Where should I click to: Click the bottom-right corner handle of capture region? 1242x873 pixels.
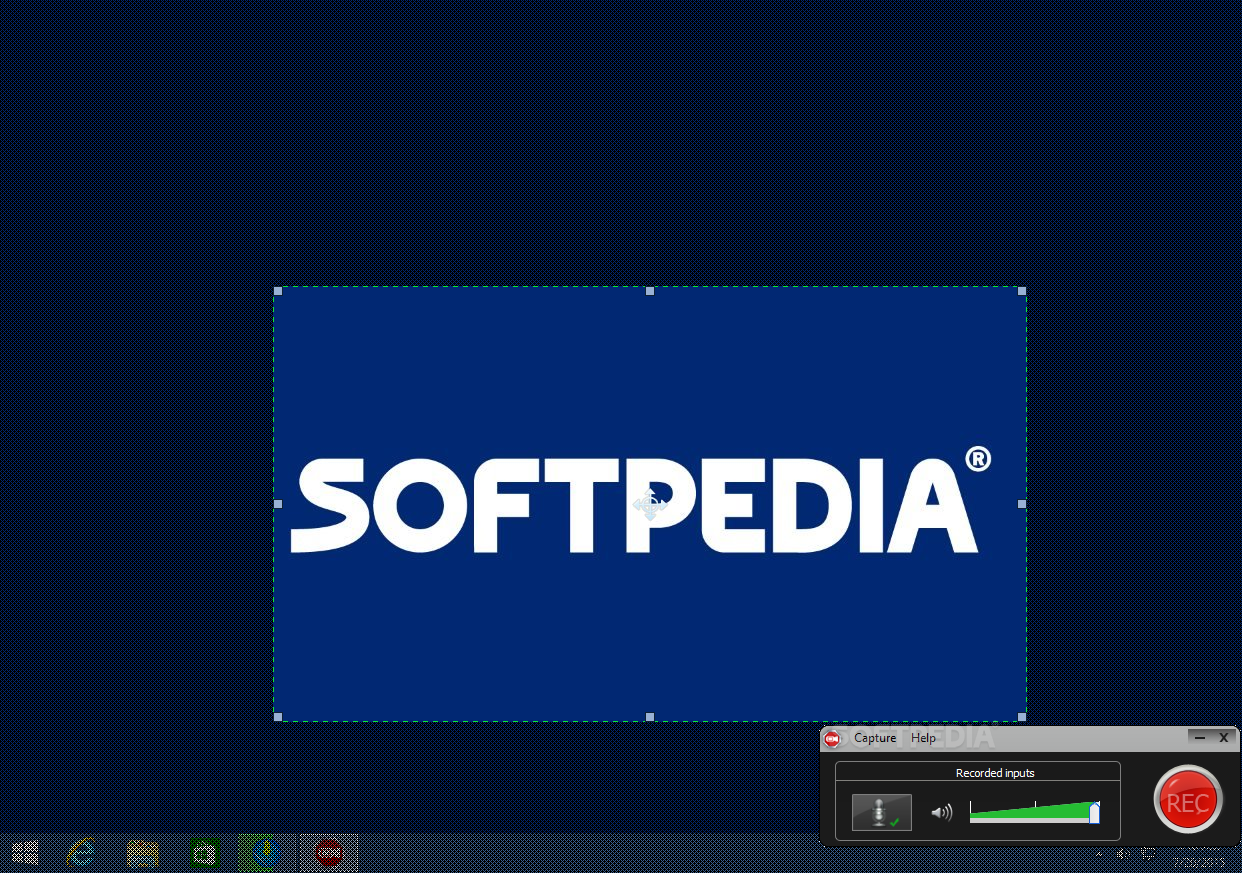pyautogui.click(x=1022, y=716)
